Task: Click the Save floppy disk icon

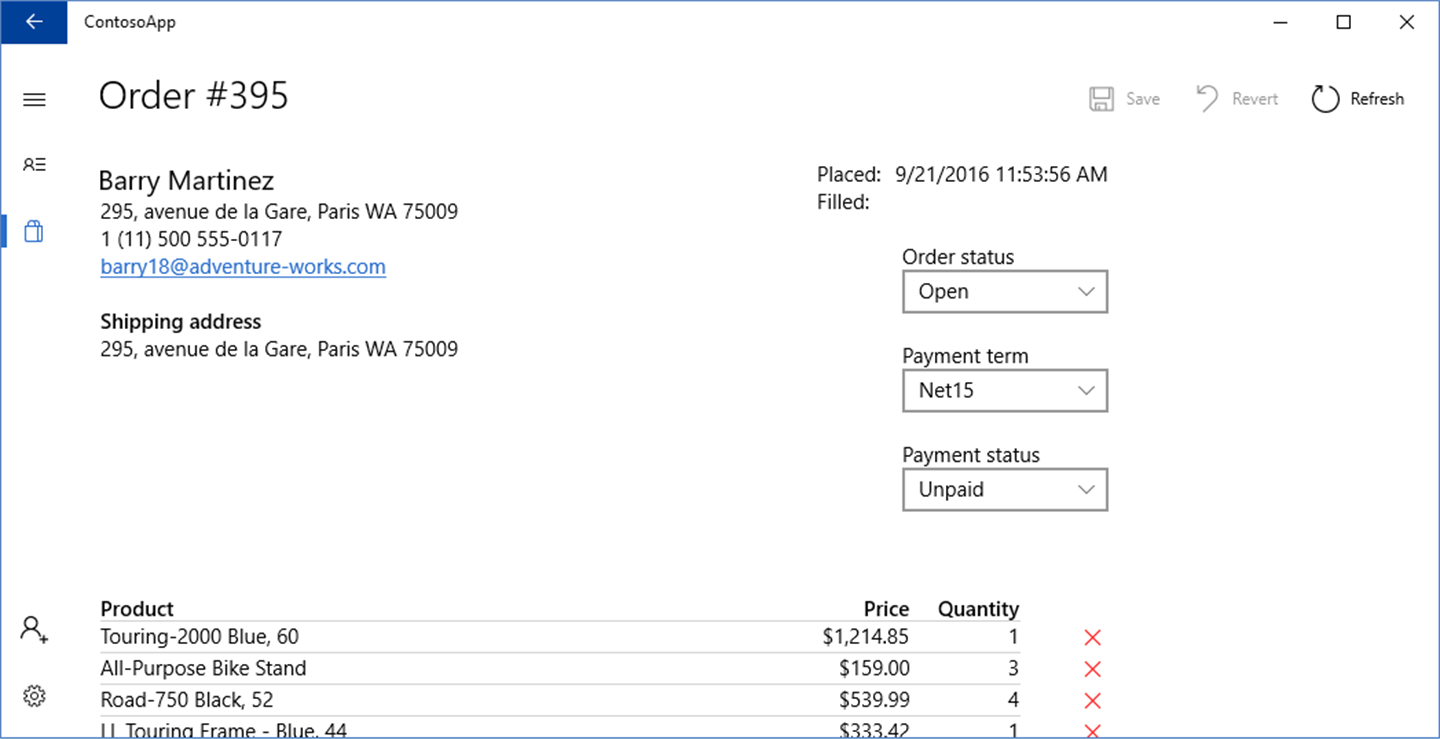Action: click(x=1102, y=99)
